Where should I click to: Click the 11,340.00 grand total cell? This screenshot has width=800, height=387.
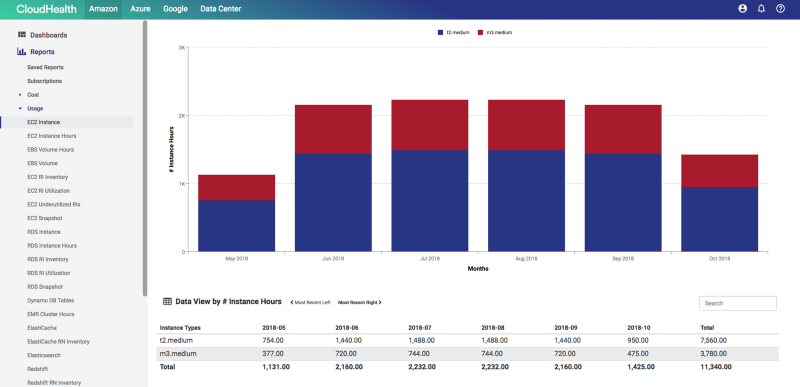[715, 367]
